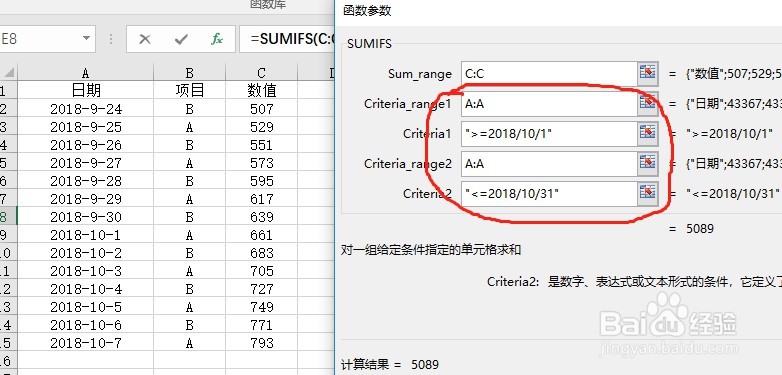Select value cell 551
Viewport: 782px width, 375px height.
(x=261, y=145)
